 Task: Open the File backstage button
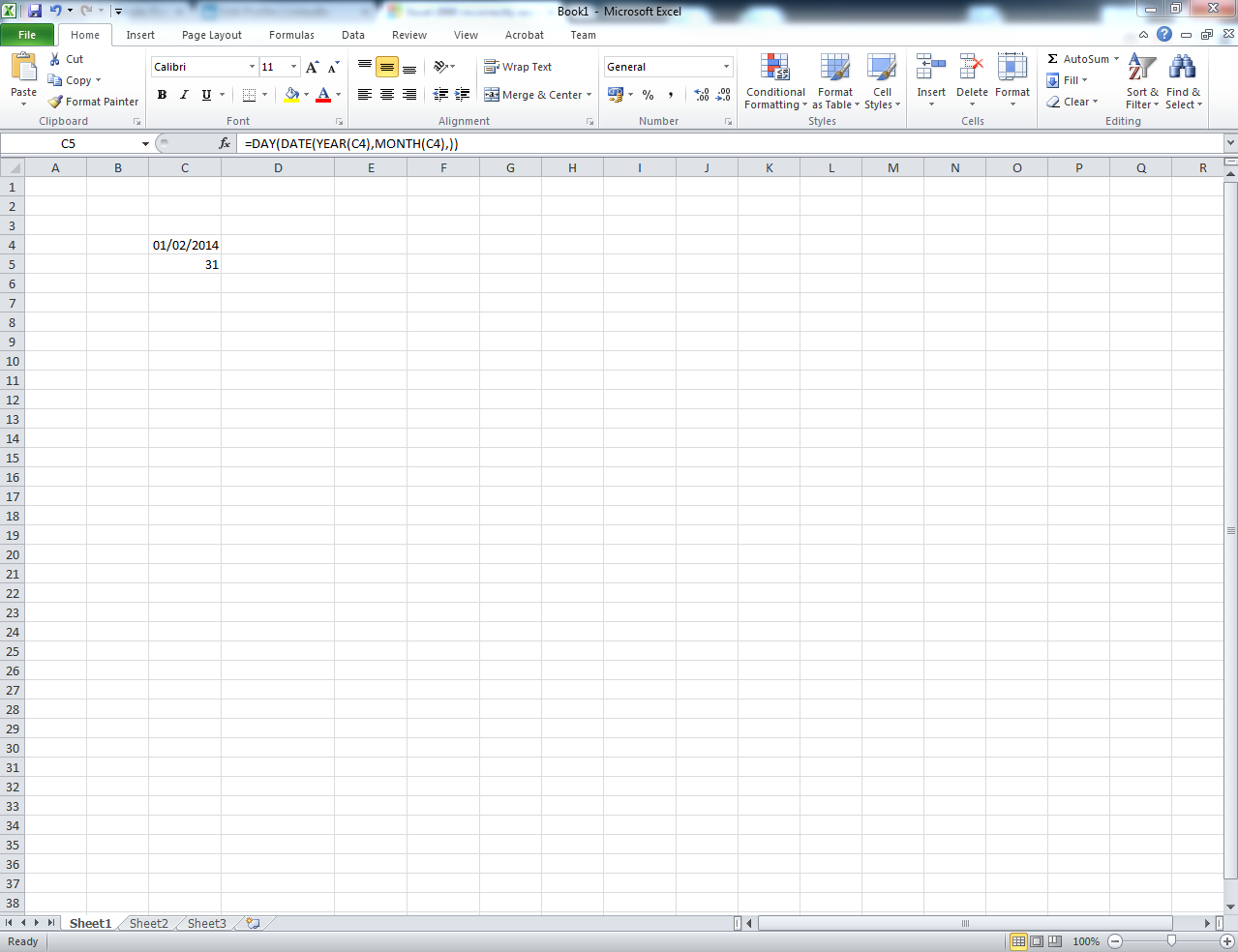coord(27,35)
